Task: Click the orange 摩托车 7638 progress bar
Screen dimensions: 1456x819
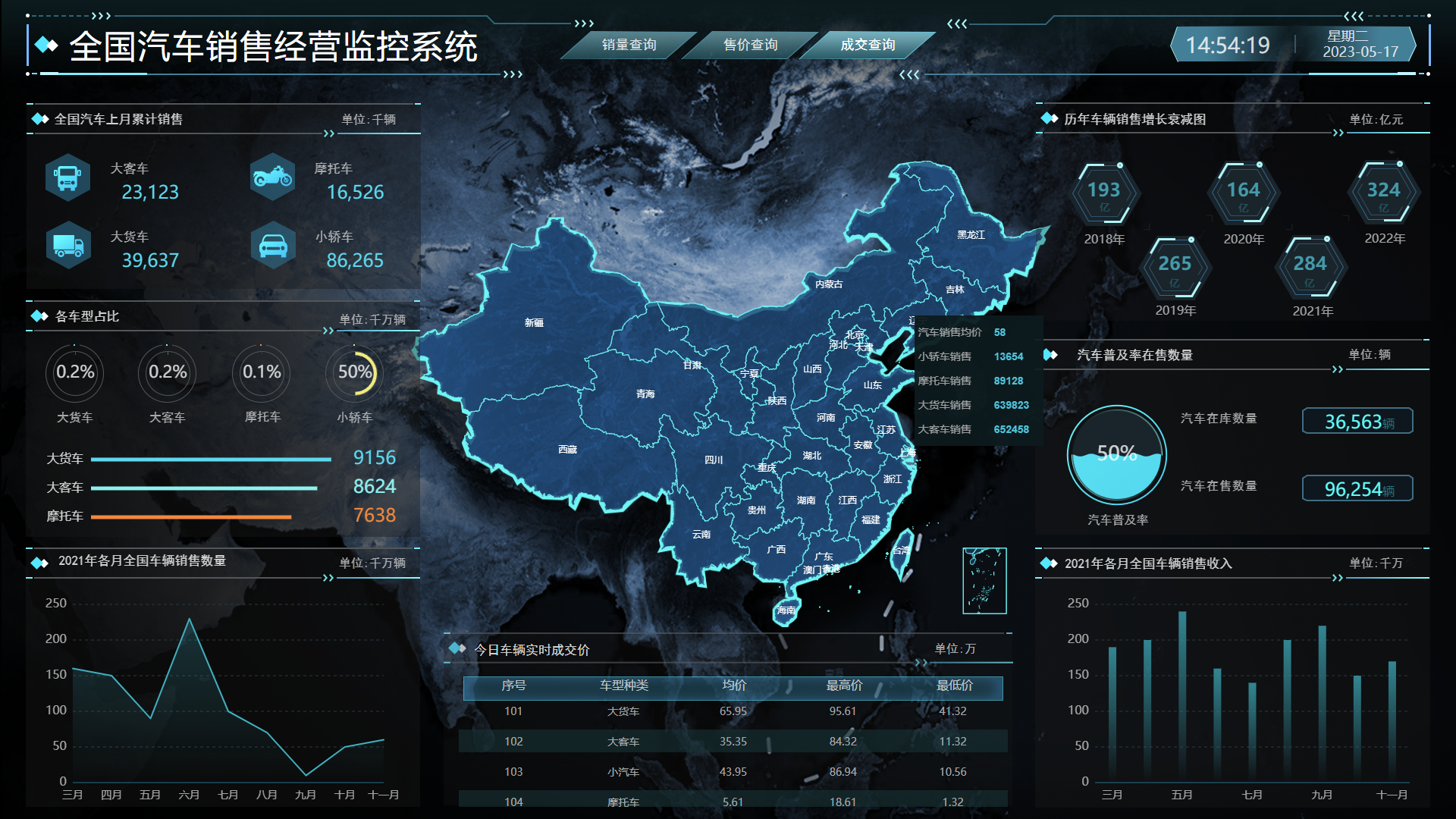Action: tap(191, 517)
